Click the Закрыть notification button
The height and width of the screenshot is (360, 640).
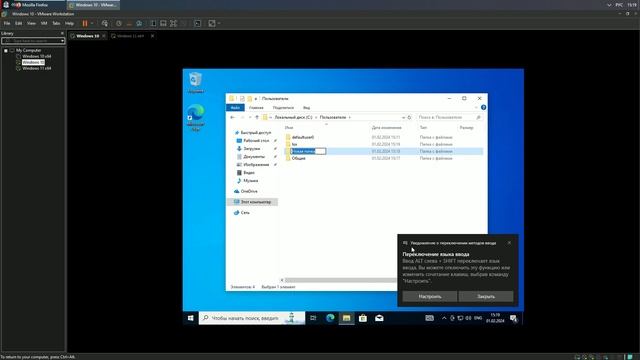[486, 297]
